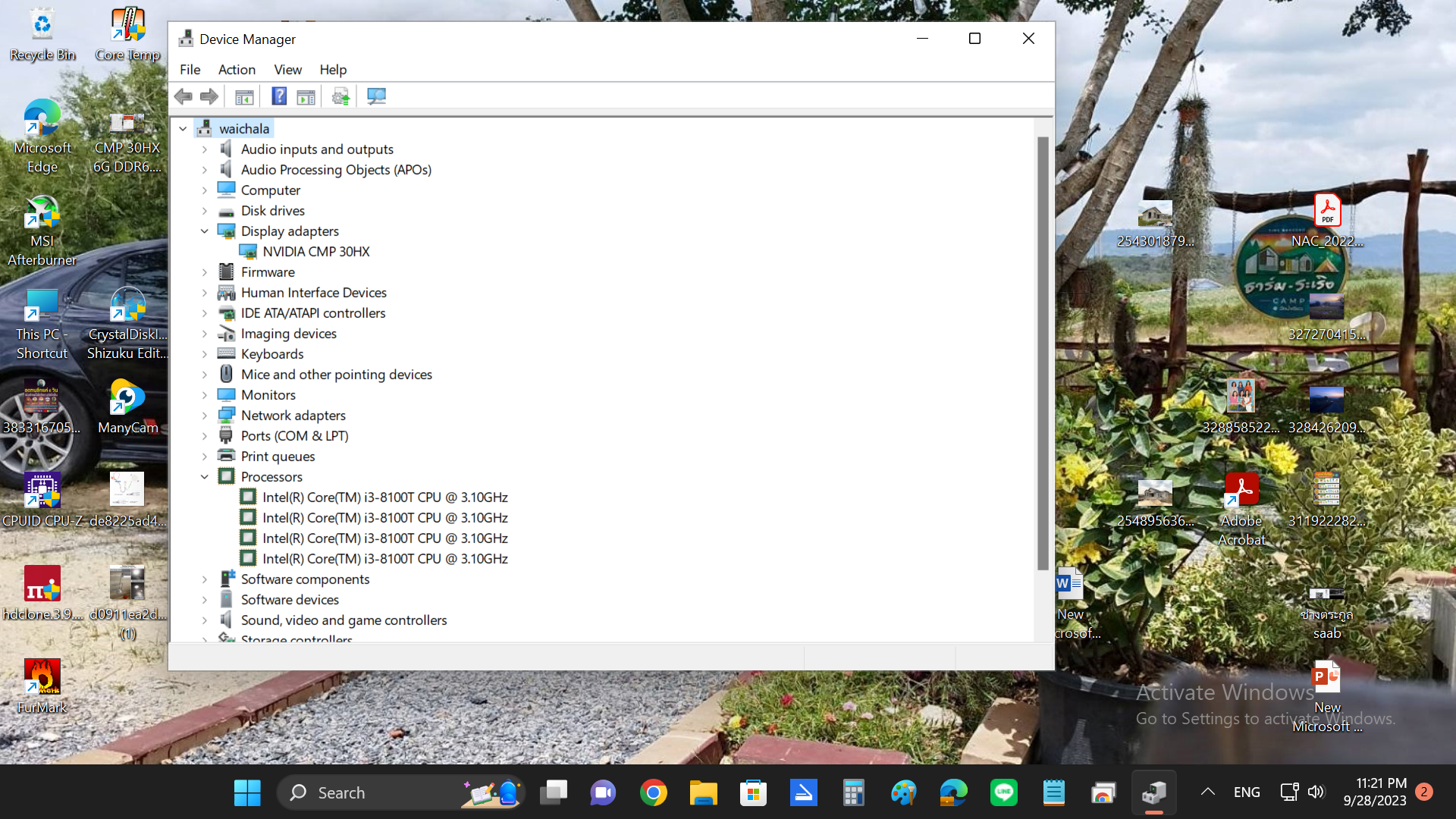The height and width of the screenshot is (819, 1456).
Task: Select the NVIDIA CMP 30HX device icon
Action: [x=248, y=252]
